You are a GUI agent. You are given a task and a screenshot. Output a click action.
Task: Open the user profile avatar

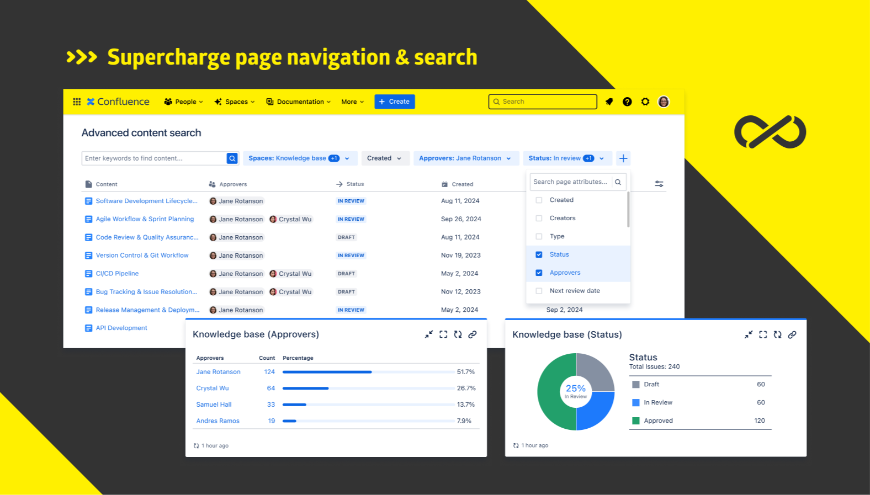pos(663,102)
